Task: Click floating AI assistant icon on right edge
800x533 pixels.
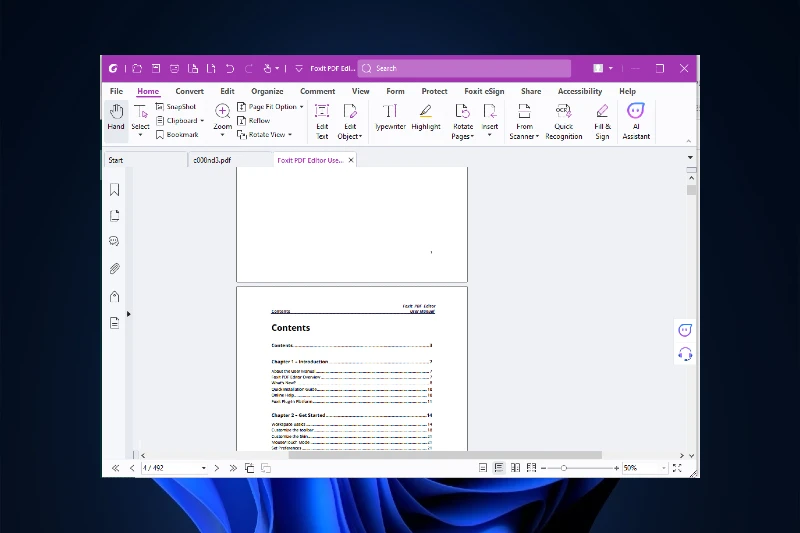Action: coord(685,331)
